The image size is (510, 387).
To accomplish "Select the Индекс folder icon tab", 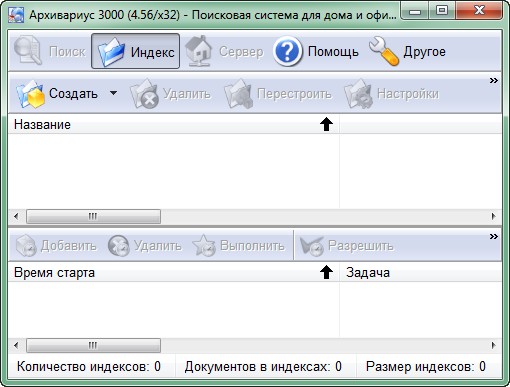I will tap(111, 51).
